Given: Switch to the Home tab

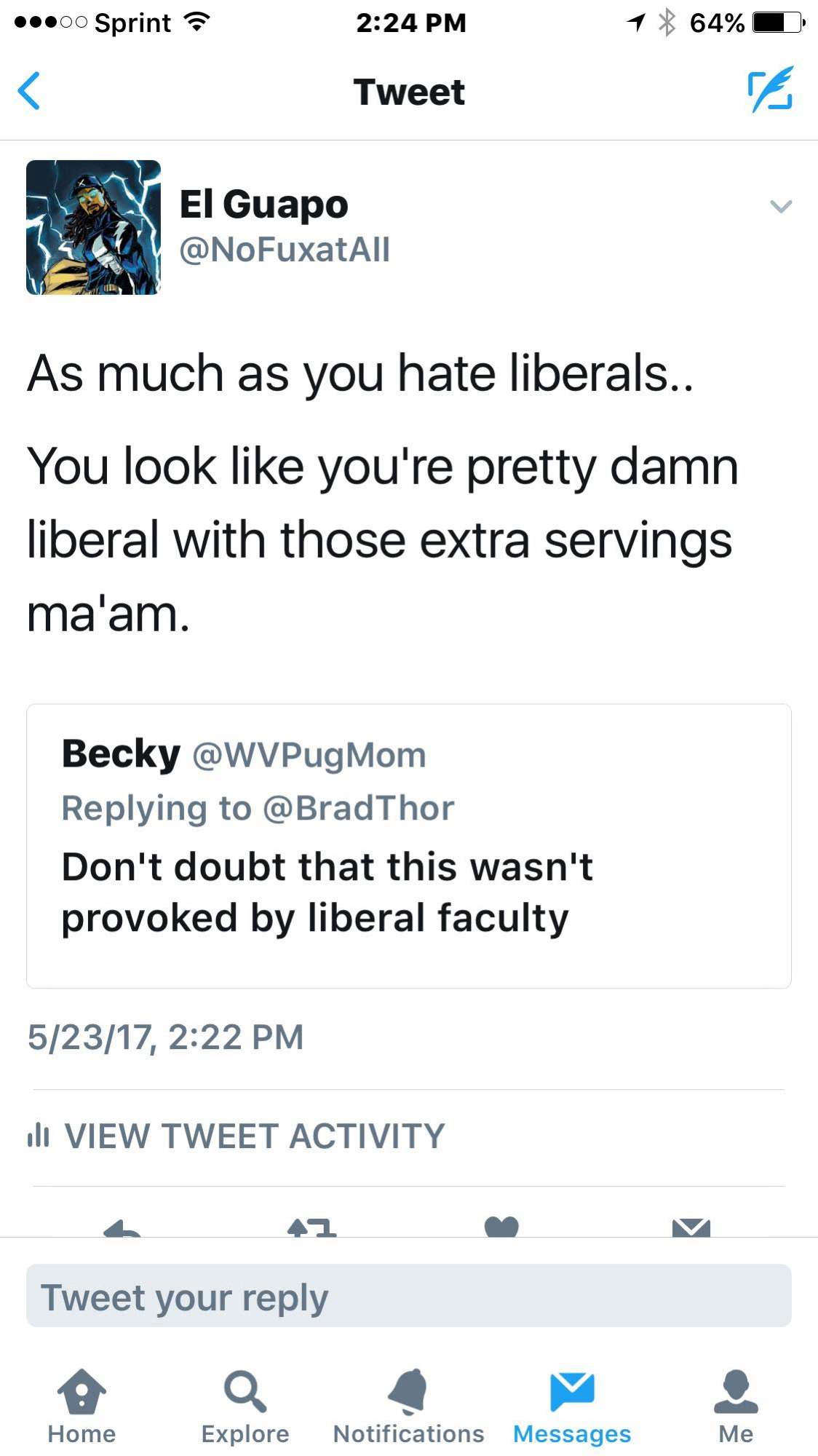Looking at the screenshot, I should click(82, 1406).
